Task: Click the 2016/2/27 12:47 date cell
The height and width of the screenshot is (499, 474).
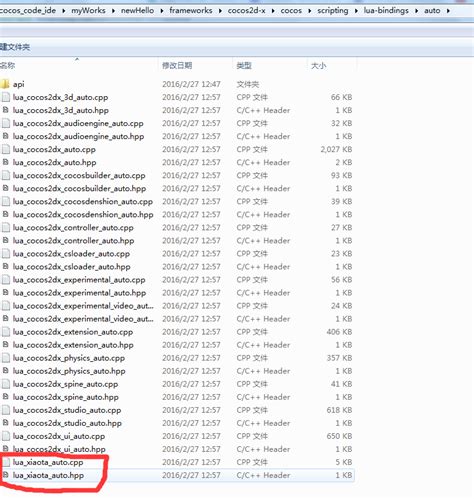Action: tap(191, 84)
